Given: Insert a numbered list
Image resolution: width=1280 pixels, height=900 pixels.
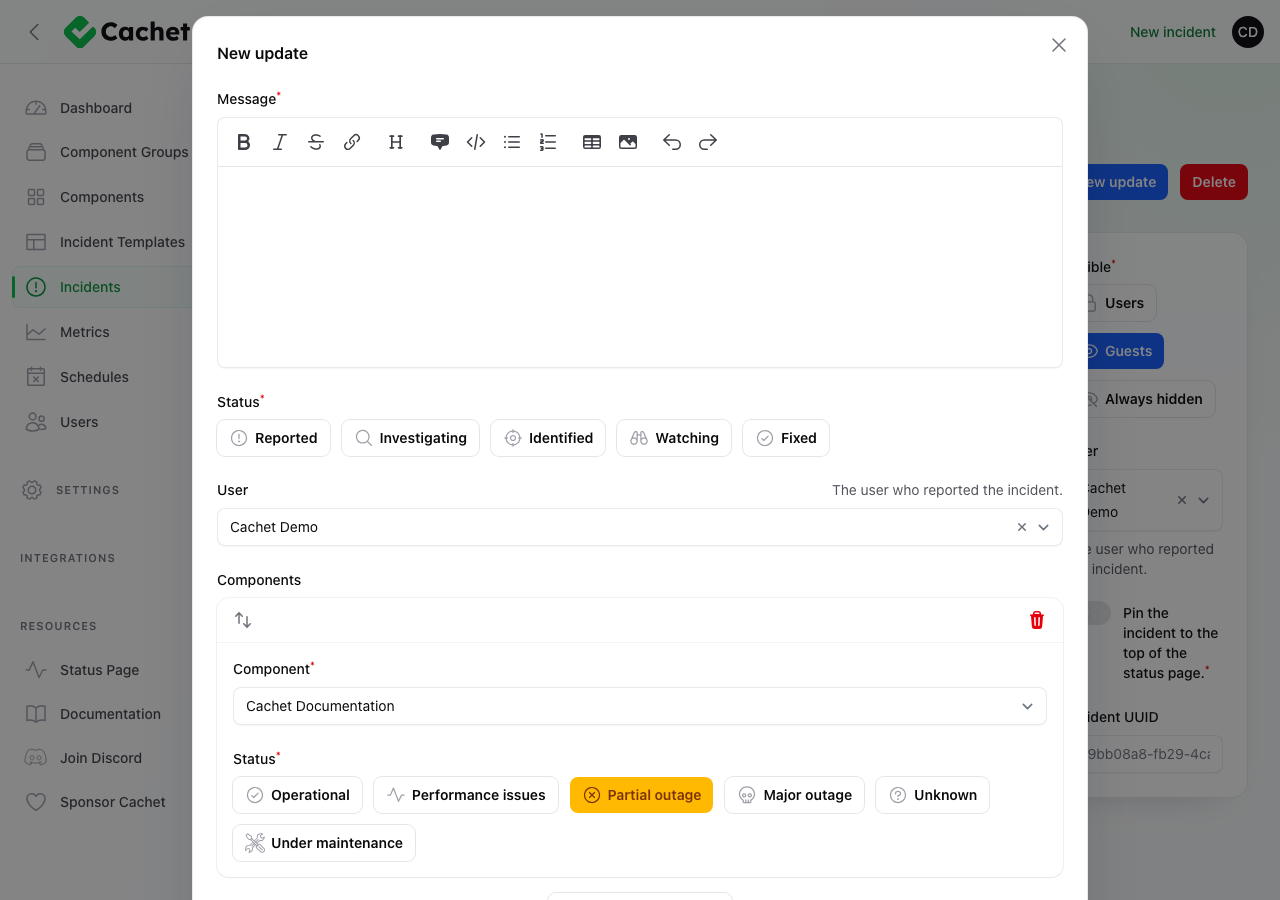Looking at the screenshot, I should tap(548, 142).
